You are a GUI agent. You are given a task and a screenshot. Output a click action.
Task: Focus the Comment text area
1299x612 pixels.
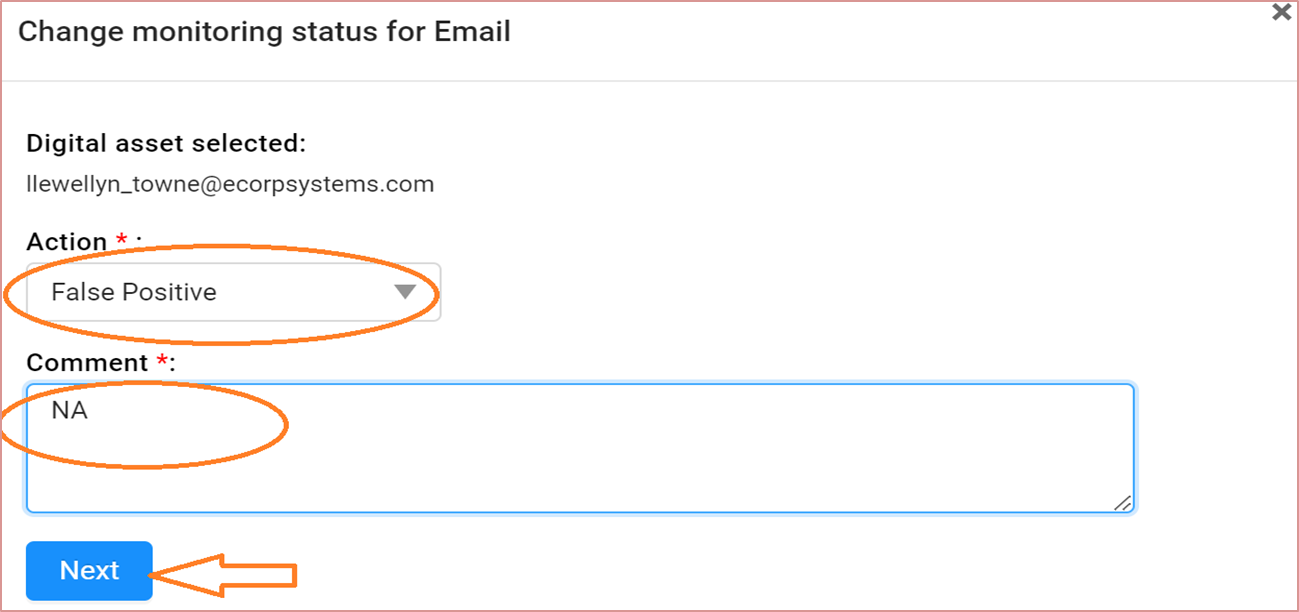coord(580,448)
